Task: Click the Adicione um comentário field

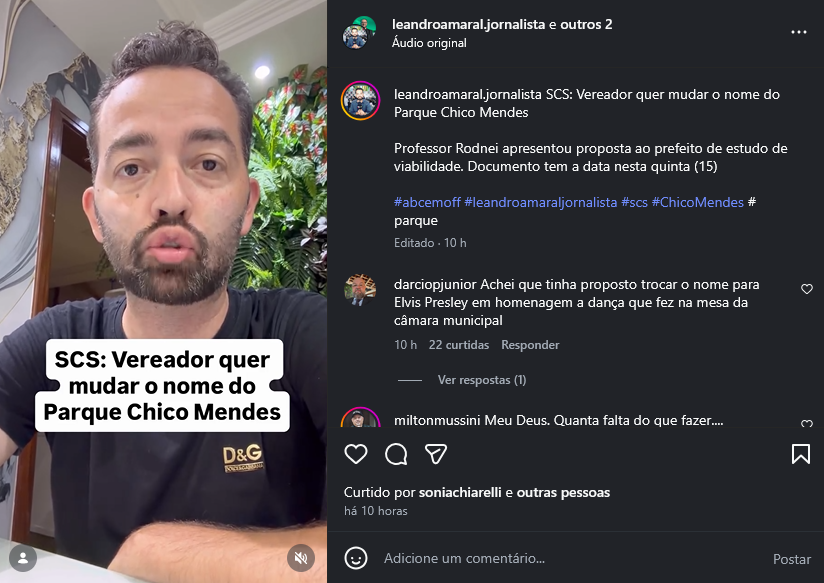Action: coord(568,558)
